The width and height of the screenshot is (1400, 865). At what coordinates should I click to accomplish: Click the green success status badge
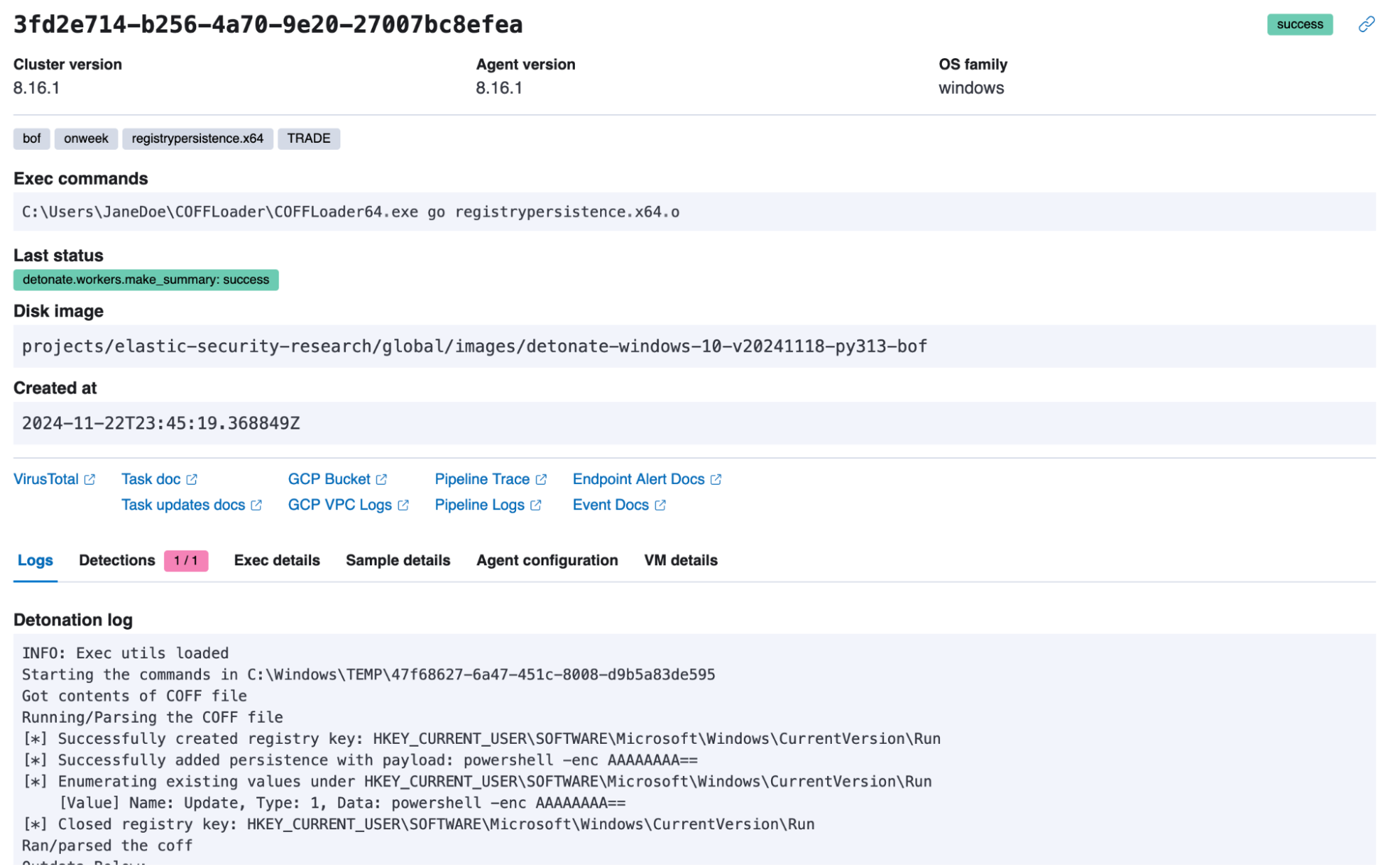[1299, 25]
